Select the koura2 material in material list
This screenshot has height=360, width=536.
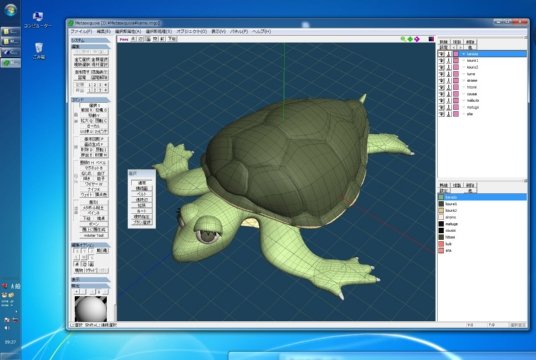pos(451,211)
